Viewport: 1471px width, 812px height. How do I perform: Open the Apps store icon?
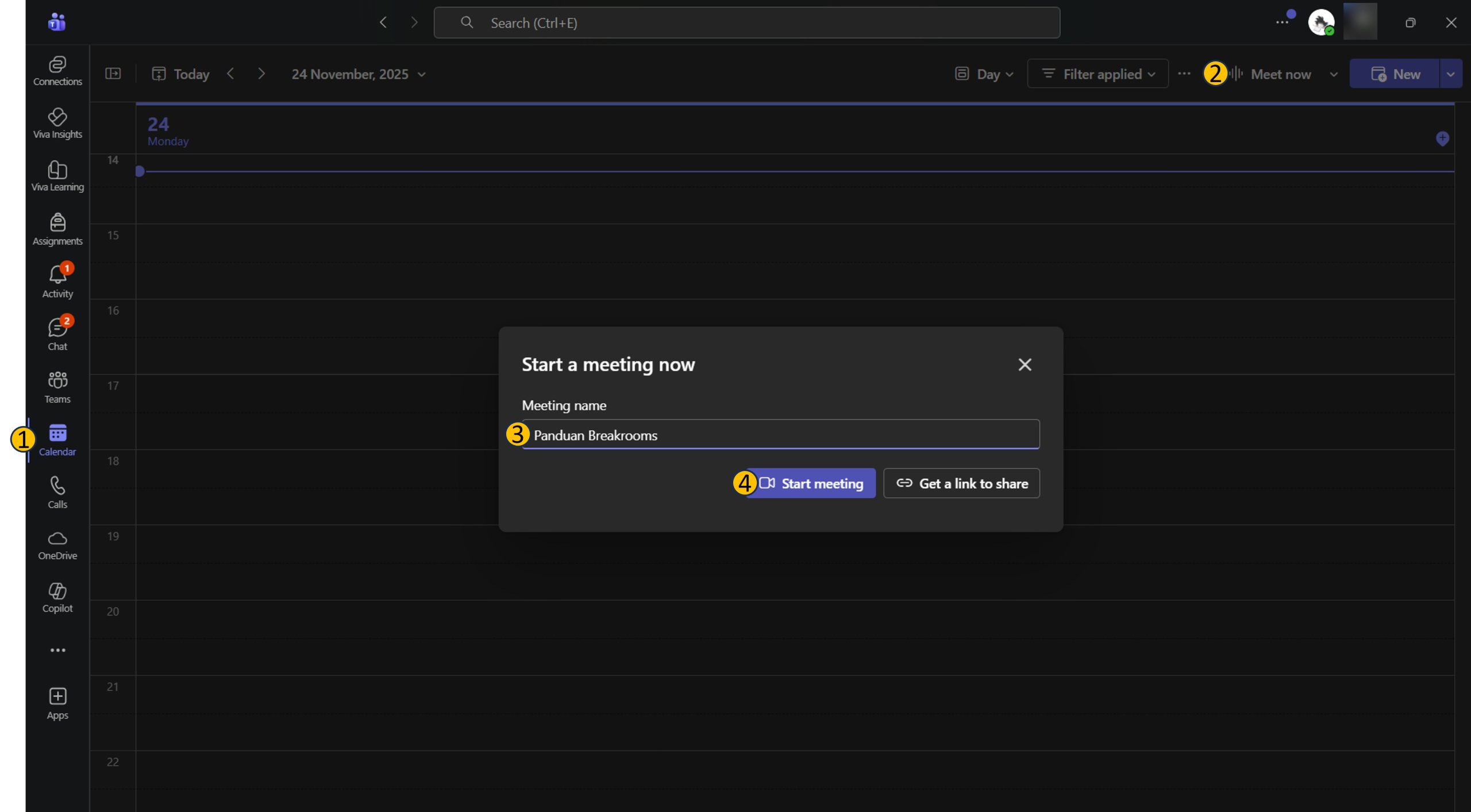point(57,703)
